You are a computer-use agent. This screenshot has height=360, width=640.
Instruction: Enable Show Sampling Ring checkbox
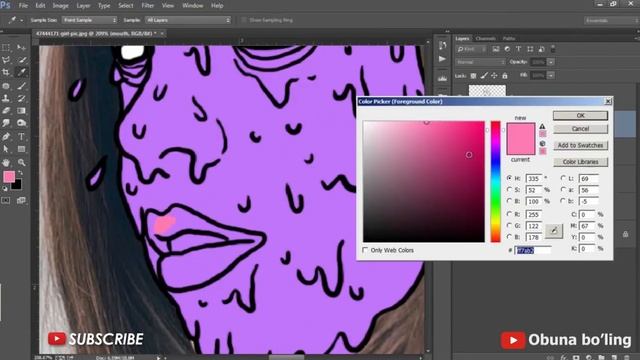(x=244, y=20)
